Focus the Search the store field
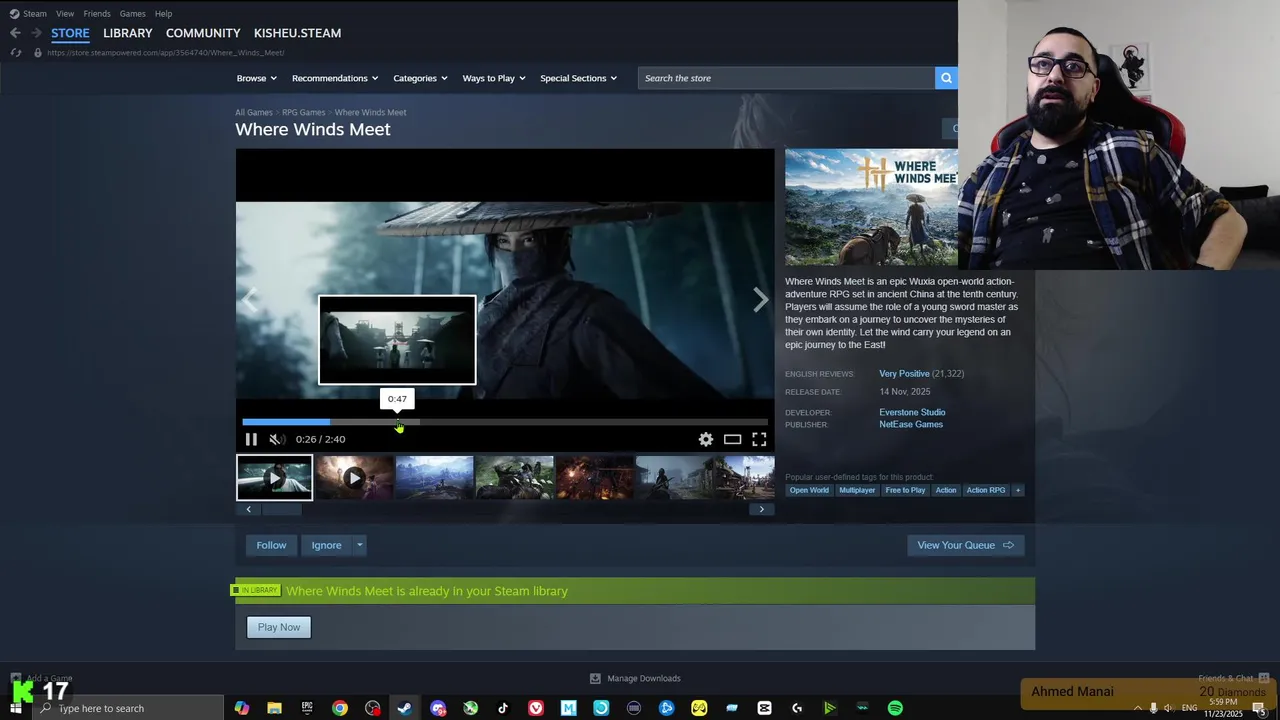 [x=786, y=78]
